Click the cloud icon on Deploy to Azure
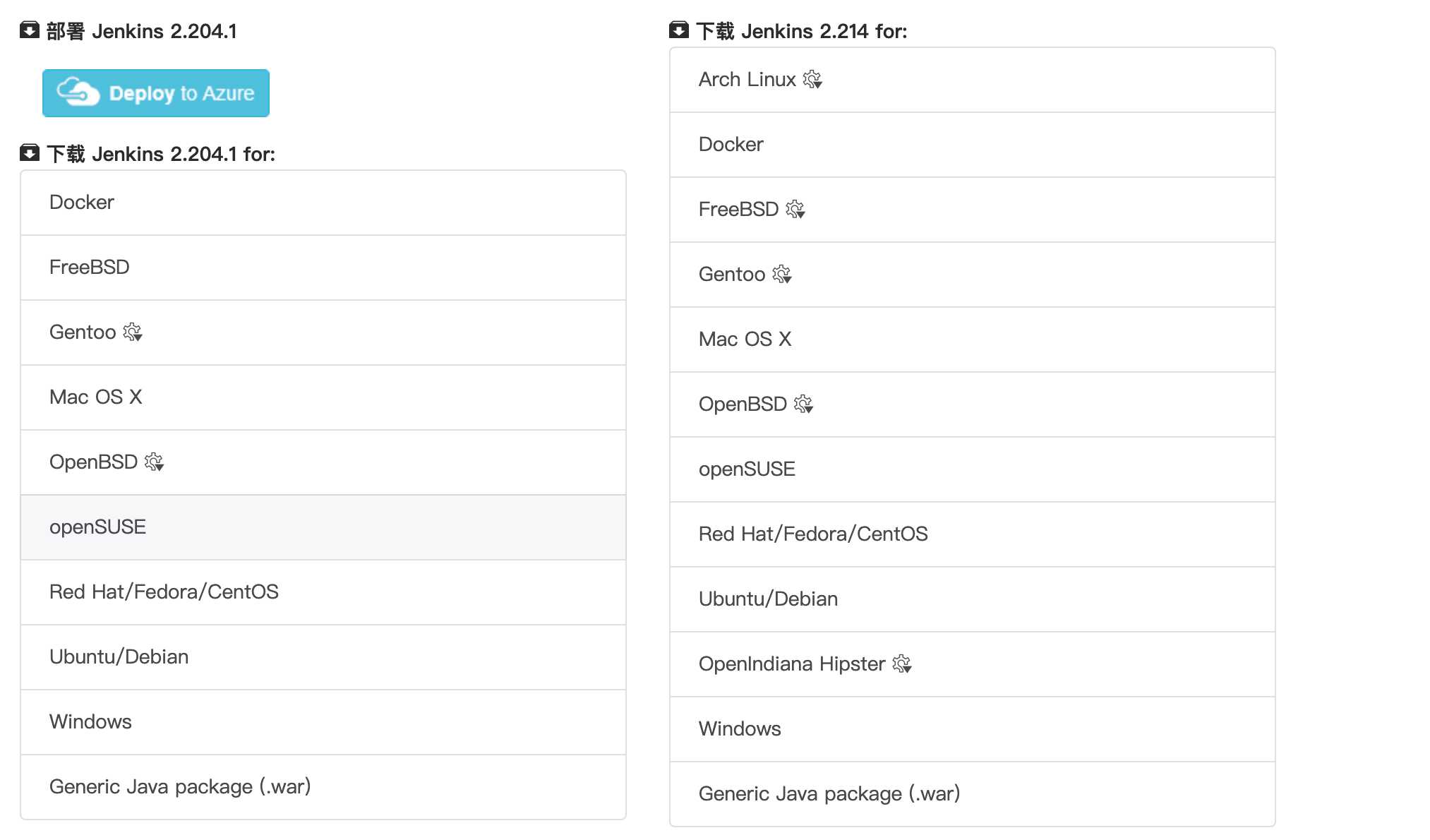 tap(78, 92)
